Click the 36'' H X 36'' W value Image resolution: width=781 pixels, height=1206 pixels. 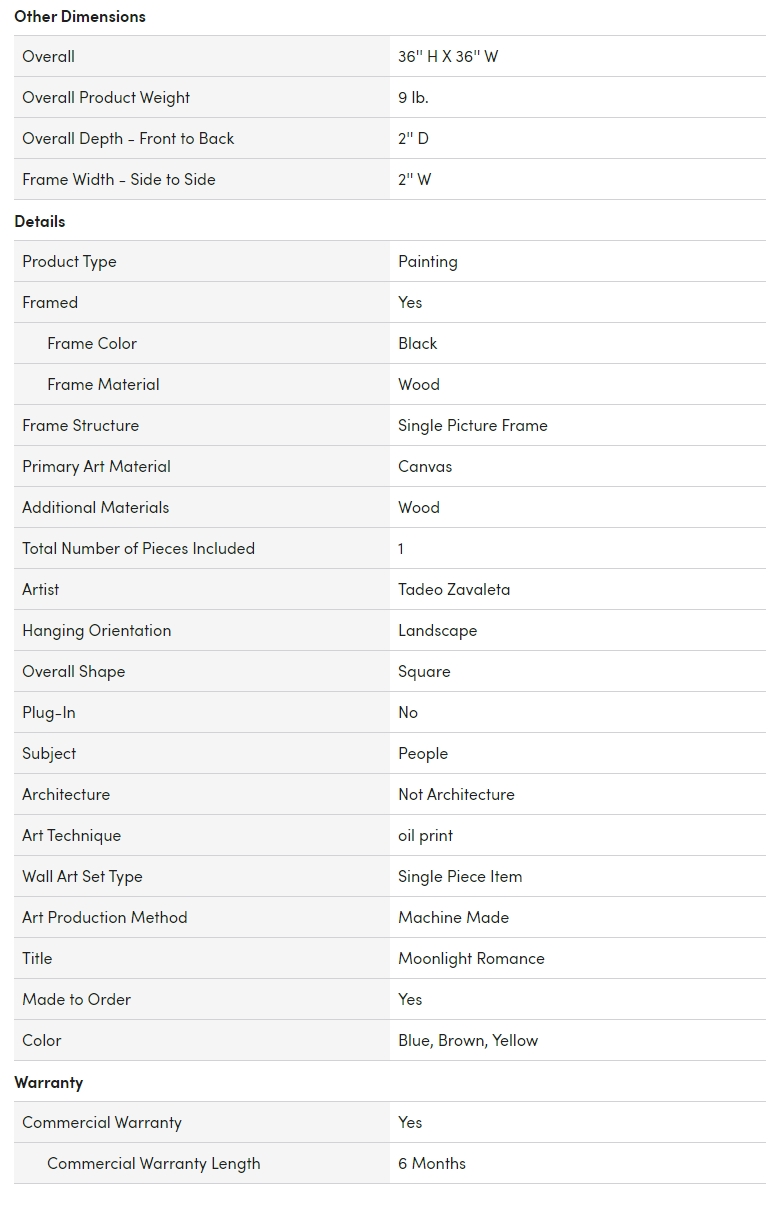[448, 56]
